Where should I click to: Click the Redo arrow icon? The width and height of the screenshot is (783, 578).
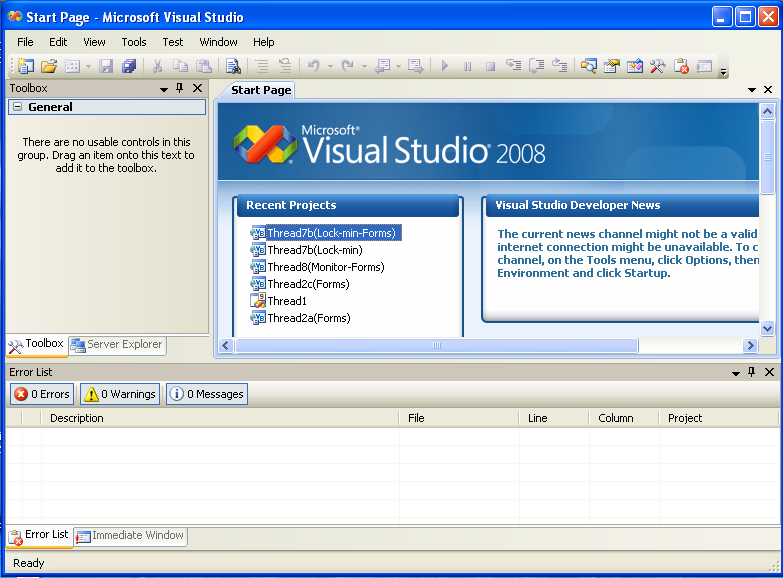(x=348, y=66)
